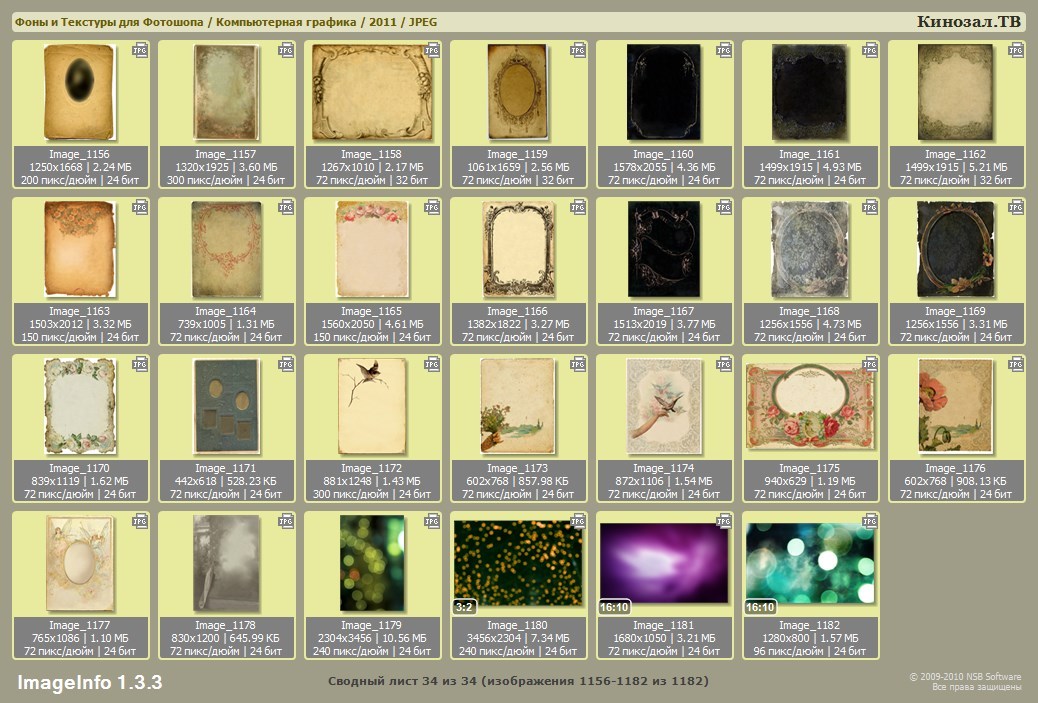Click the JPG badge on Image_1177 tile
This screenshot has width=1038, height=703.
pos(140,520)
